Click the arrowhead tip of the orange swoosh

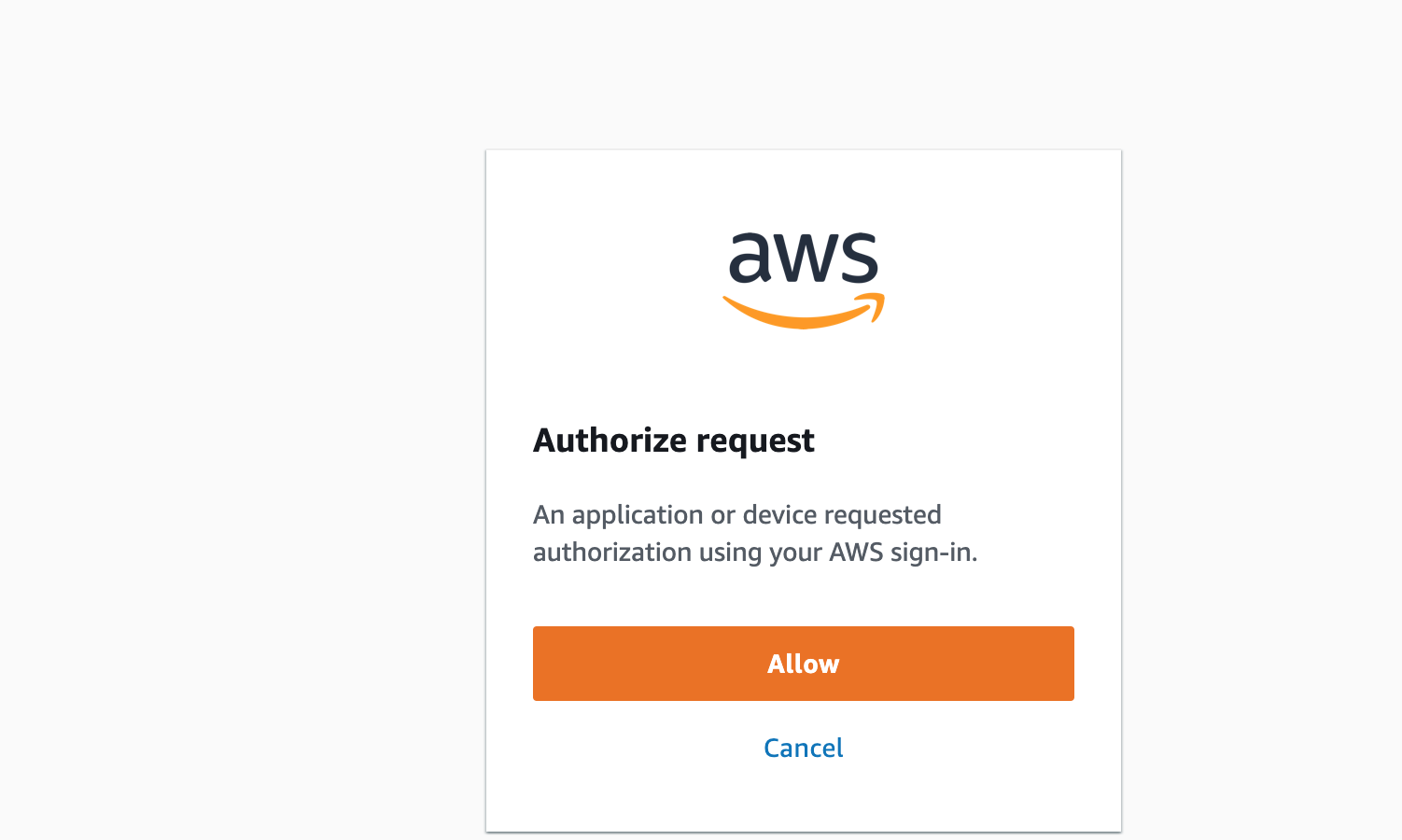(876, 304)
